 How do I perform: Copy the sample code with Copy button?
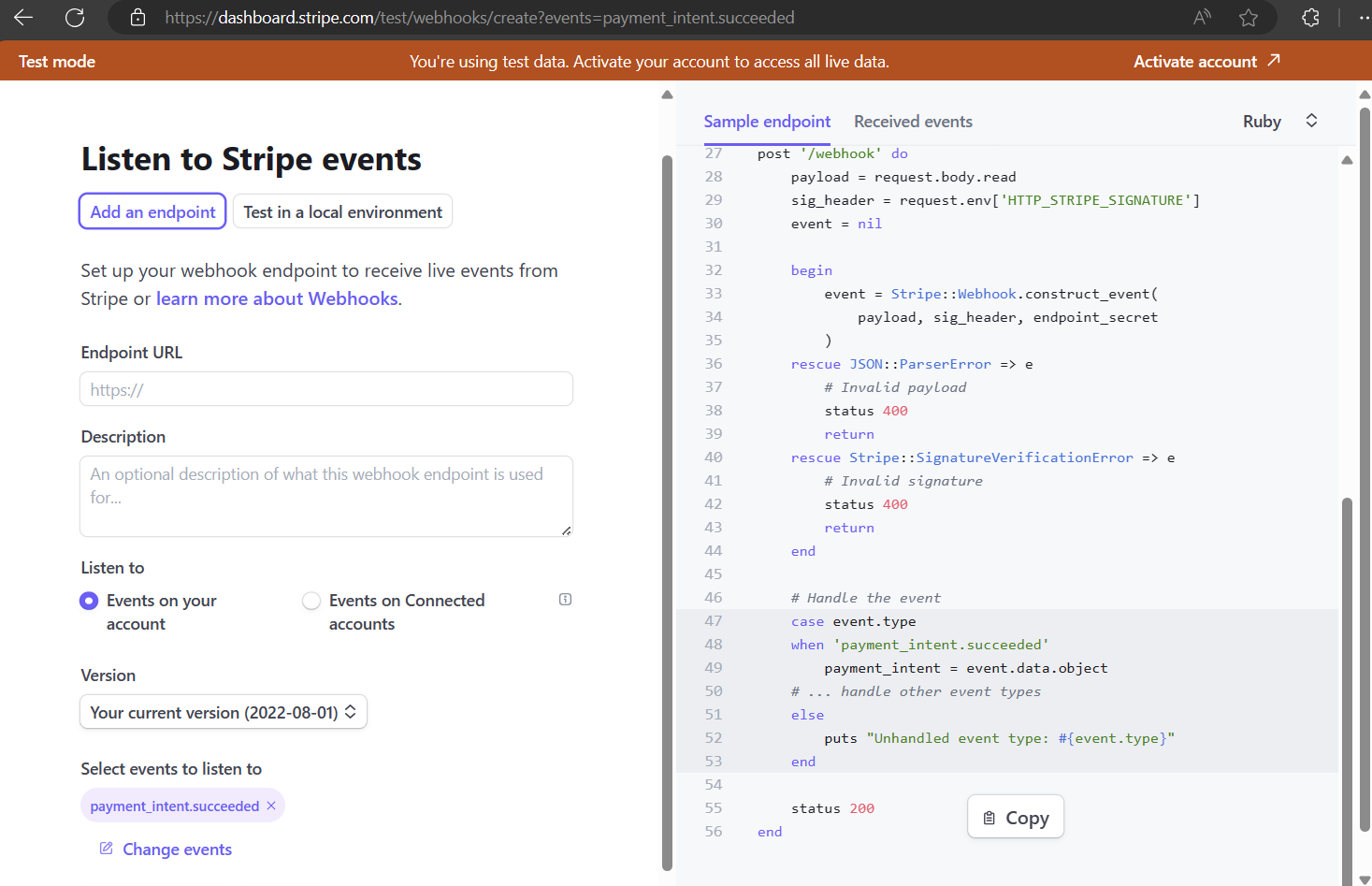click(x=1016, y=817)
